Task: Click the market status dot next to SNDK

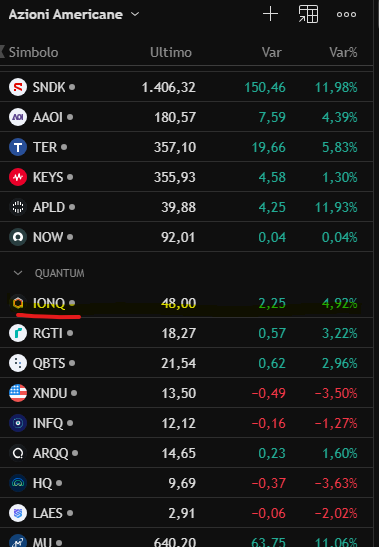Action: (x=72, y=87)
